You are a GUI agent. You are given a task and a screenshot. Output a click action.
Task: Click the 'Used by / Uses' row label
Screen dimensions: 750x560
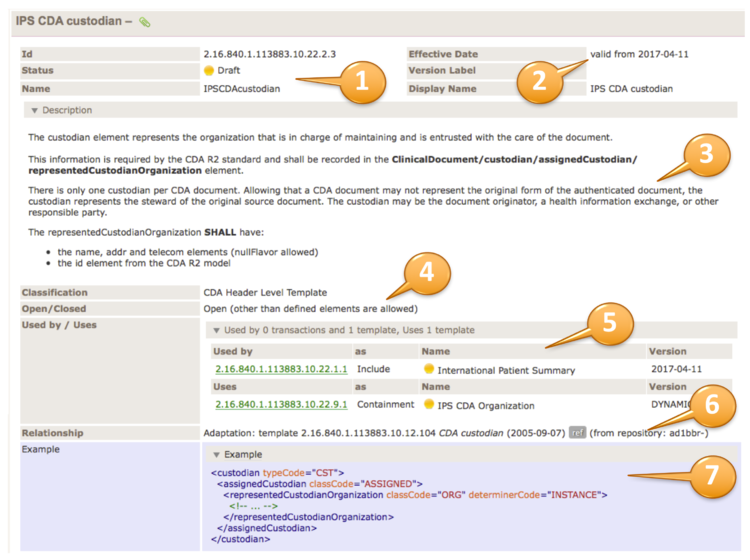point(59,325)
